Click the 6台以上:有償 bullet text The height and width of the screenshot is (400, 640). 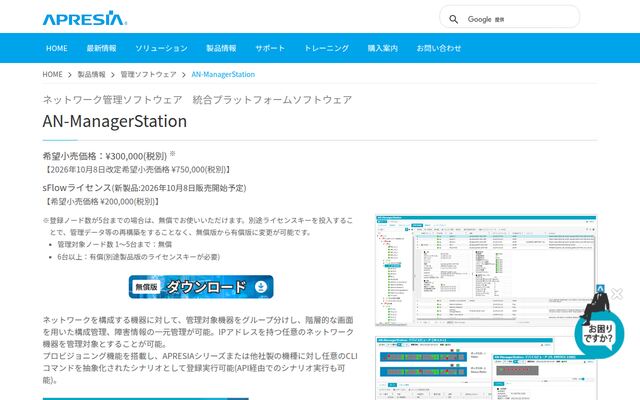[139, 257]
